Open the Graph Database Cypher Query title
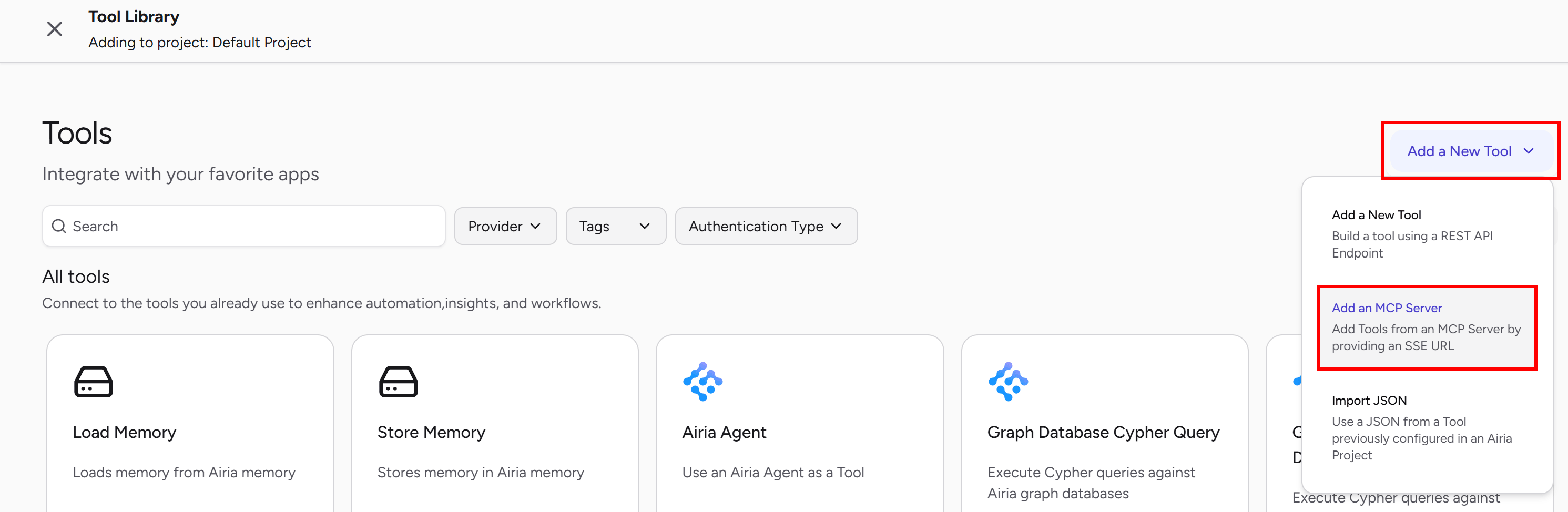Screen dimensions: 1568x512 [x=1103, y=432]
